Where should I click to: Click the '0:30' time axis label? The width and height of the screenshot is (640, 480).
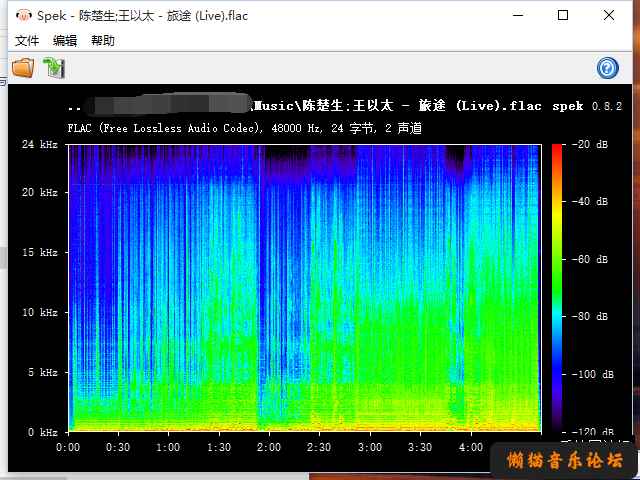118,447
